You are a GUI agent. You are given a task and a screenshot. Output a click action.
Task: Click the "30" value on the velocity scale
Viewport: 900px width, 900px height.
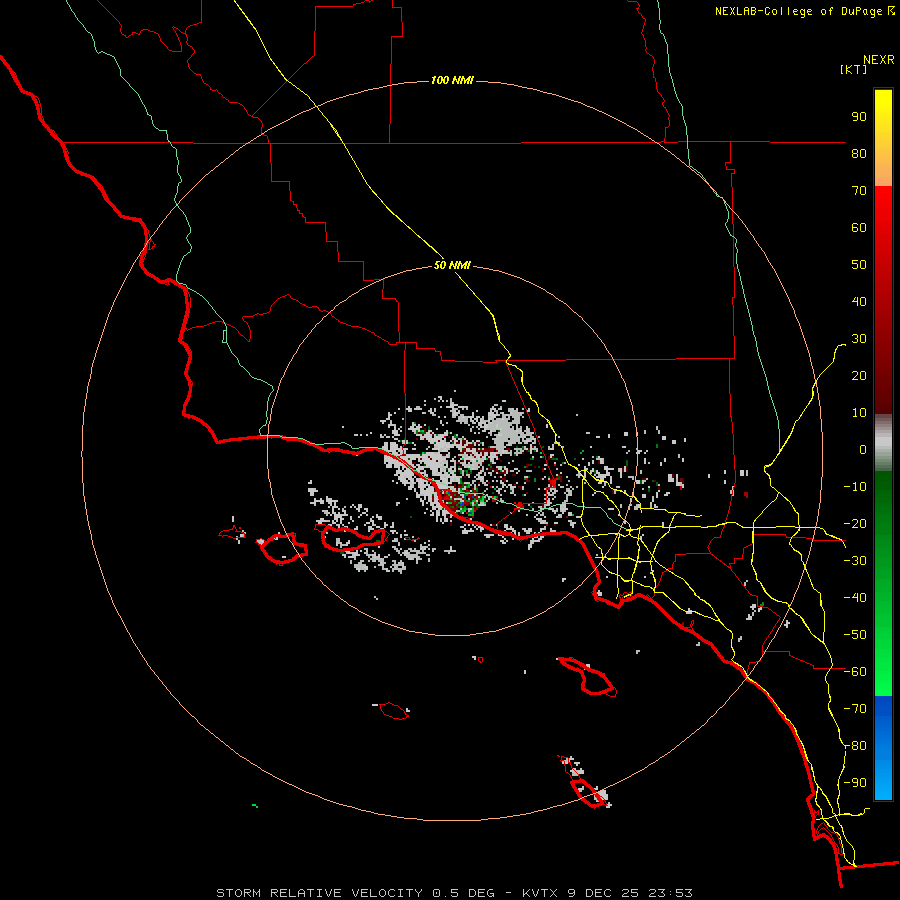(859, 339)
